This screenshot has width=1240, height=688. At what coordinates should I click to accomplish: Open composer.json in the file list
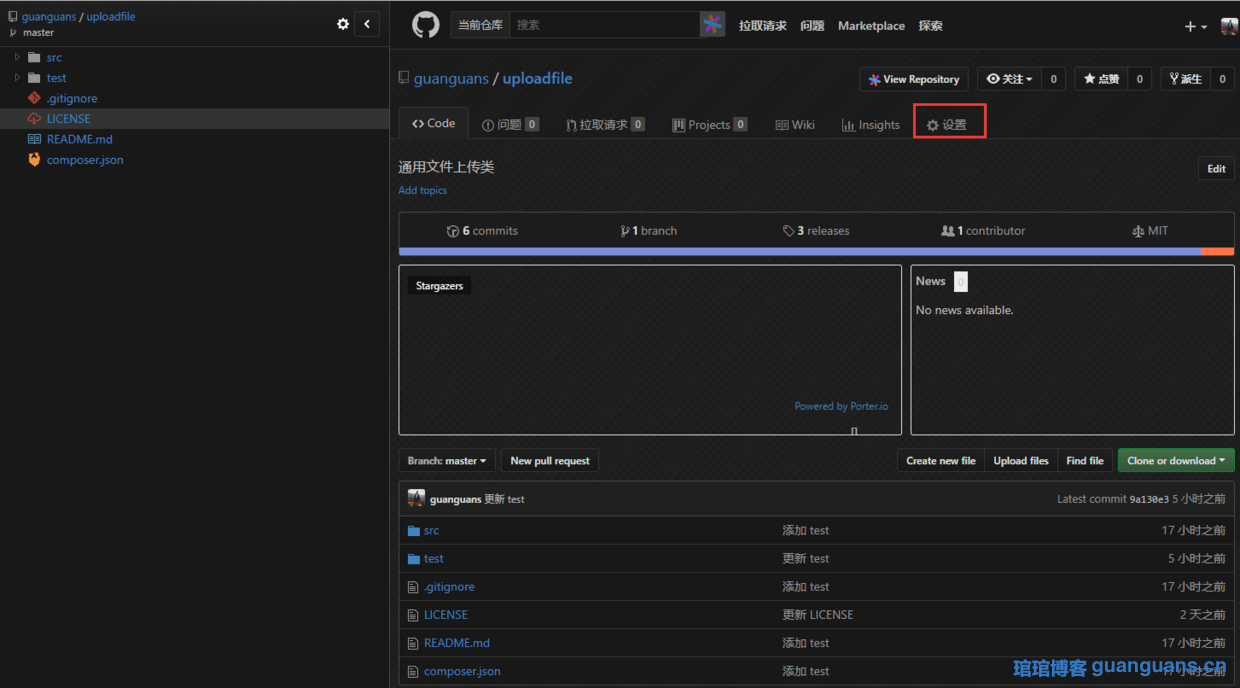coord(462,671)
